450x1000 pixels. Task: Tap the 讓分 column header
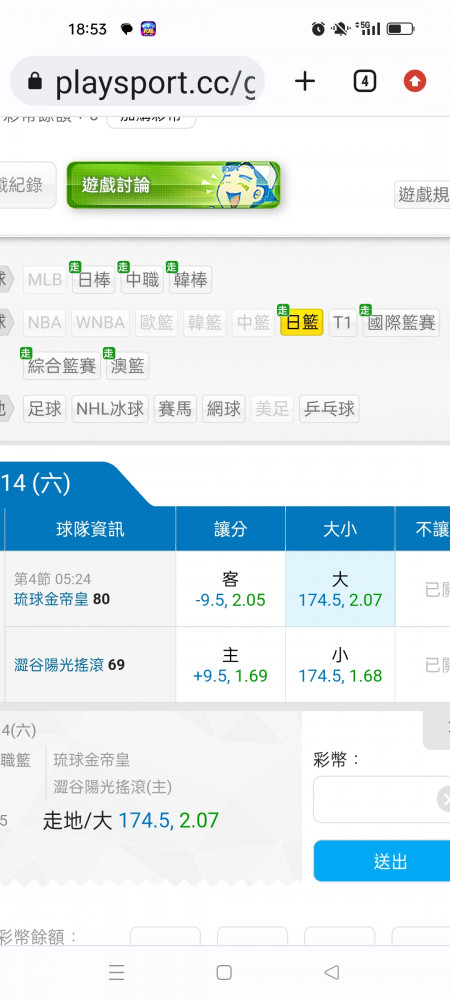[x=230, y=529]
